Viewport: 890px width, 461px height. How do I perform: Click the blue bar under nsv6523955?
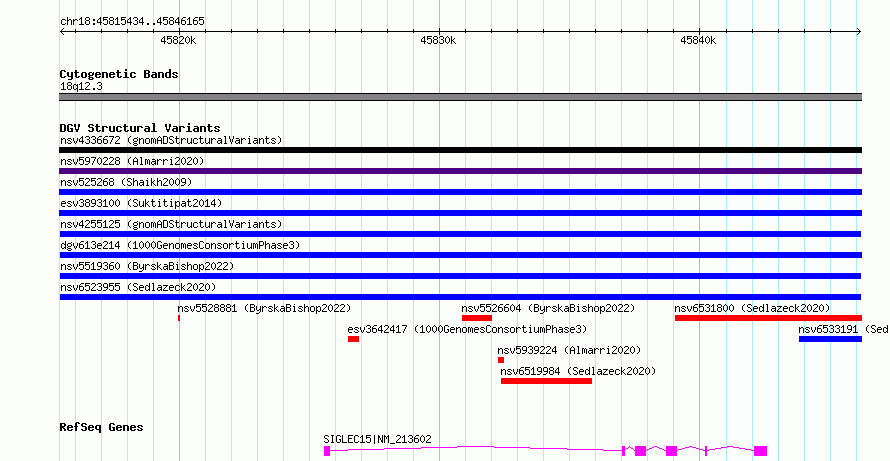click(460, 297)
